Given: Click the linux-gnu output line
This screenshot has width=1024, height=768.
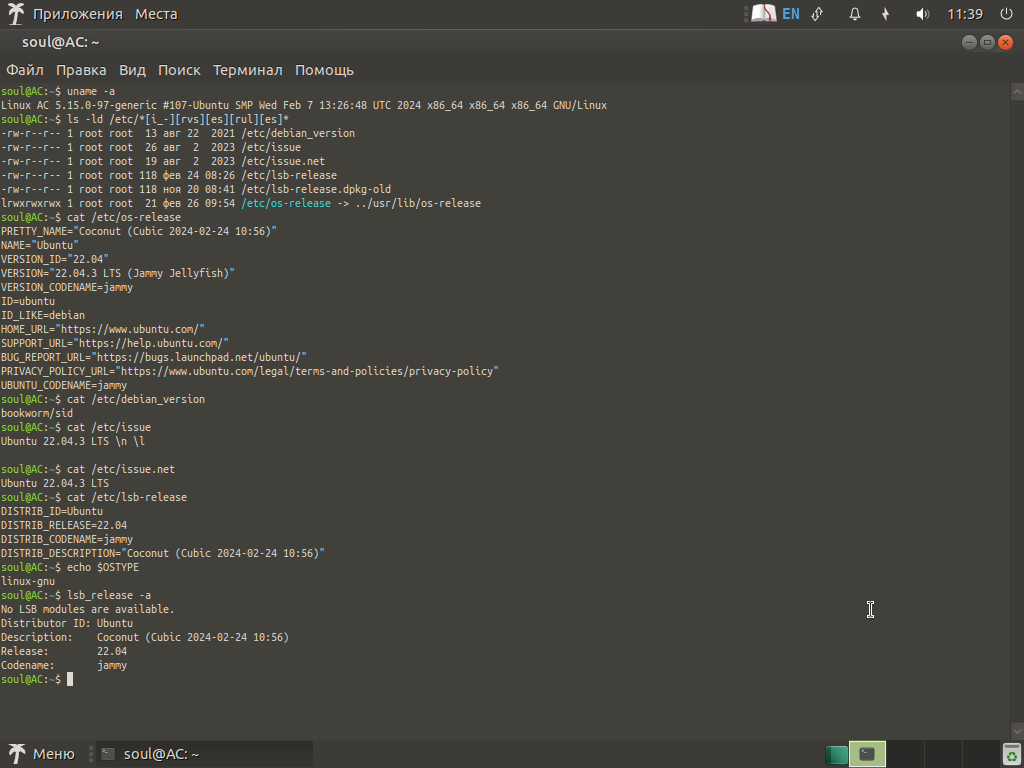Looking at the screenshot, I should coord(27,581).
